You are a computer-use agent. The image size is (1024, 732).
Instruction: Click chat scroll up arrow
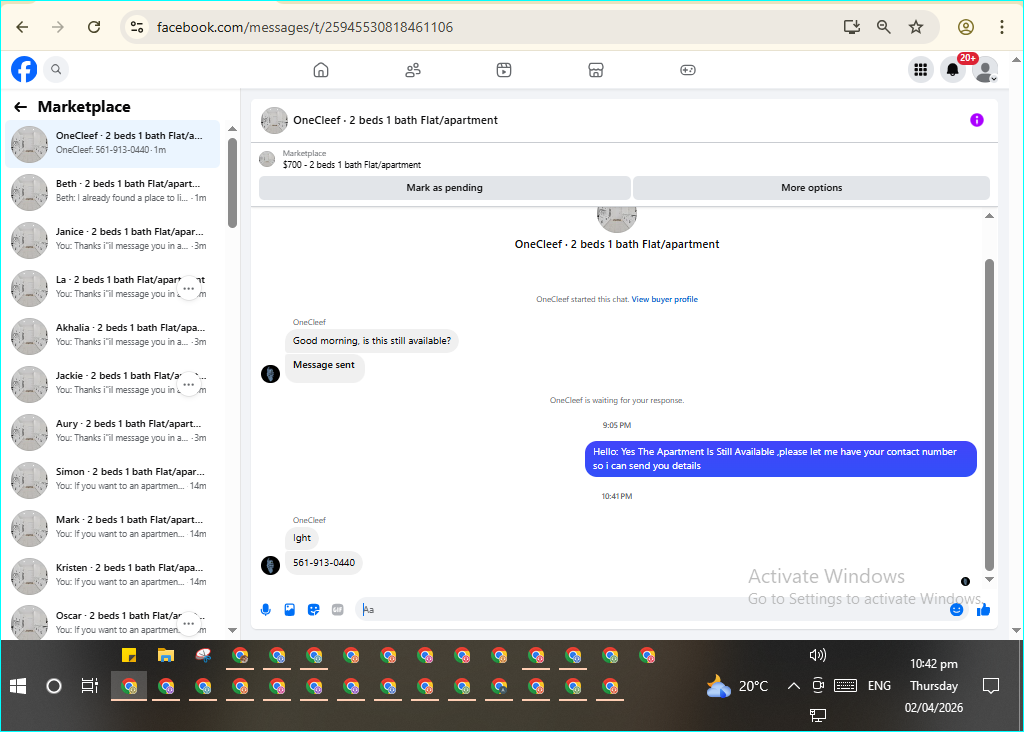pos(989,215)
